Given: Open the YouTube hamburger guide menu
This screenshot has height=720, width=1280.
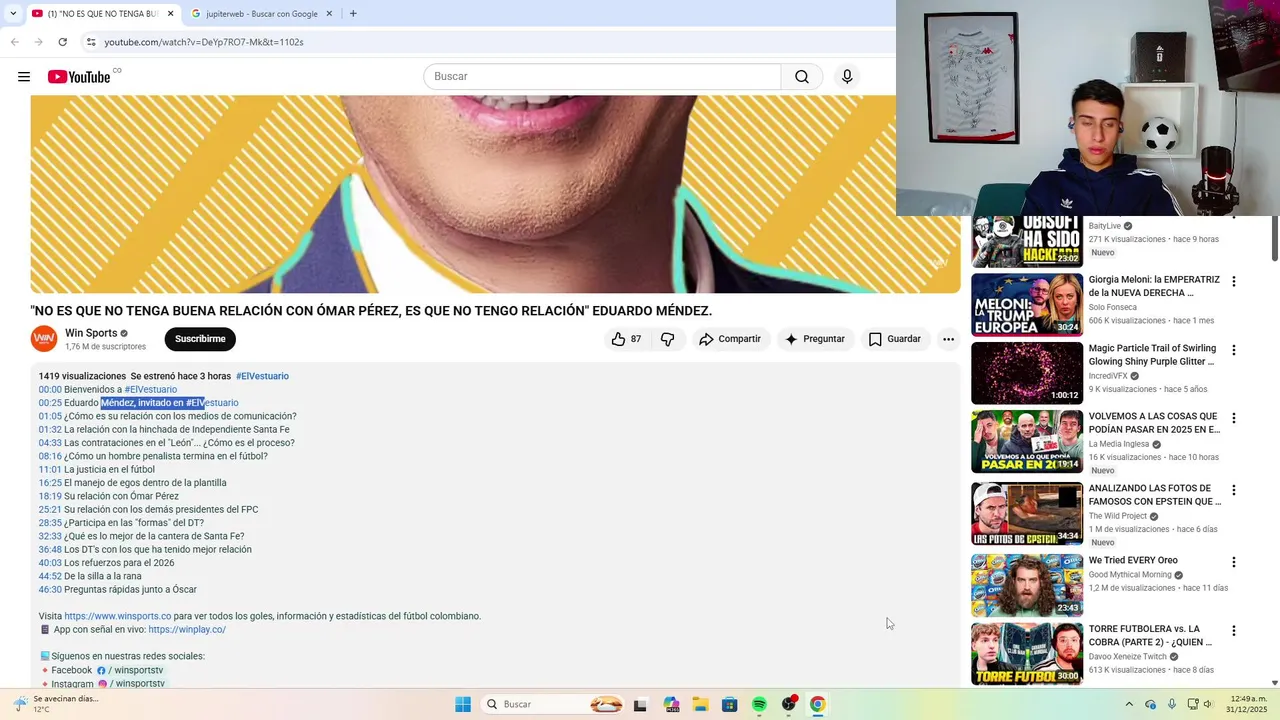Looking at the screenshot, I should tap(24, 77).
